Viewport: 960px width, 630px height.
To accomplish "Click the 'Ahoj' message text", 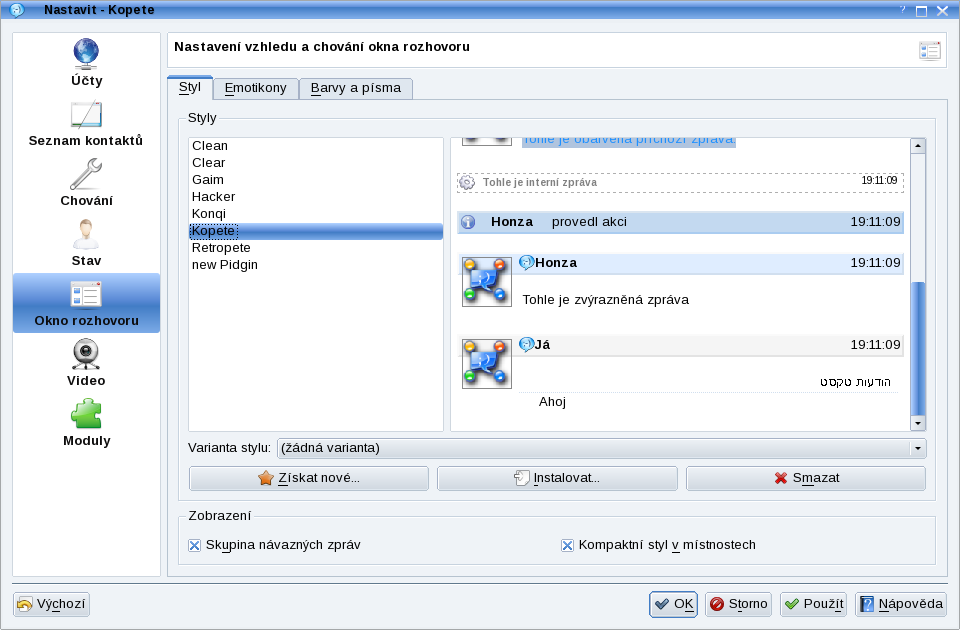I will (552, 402).
